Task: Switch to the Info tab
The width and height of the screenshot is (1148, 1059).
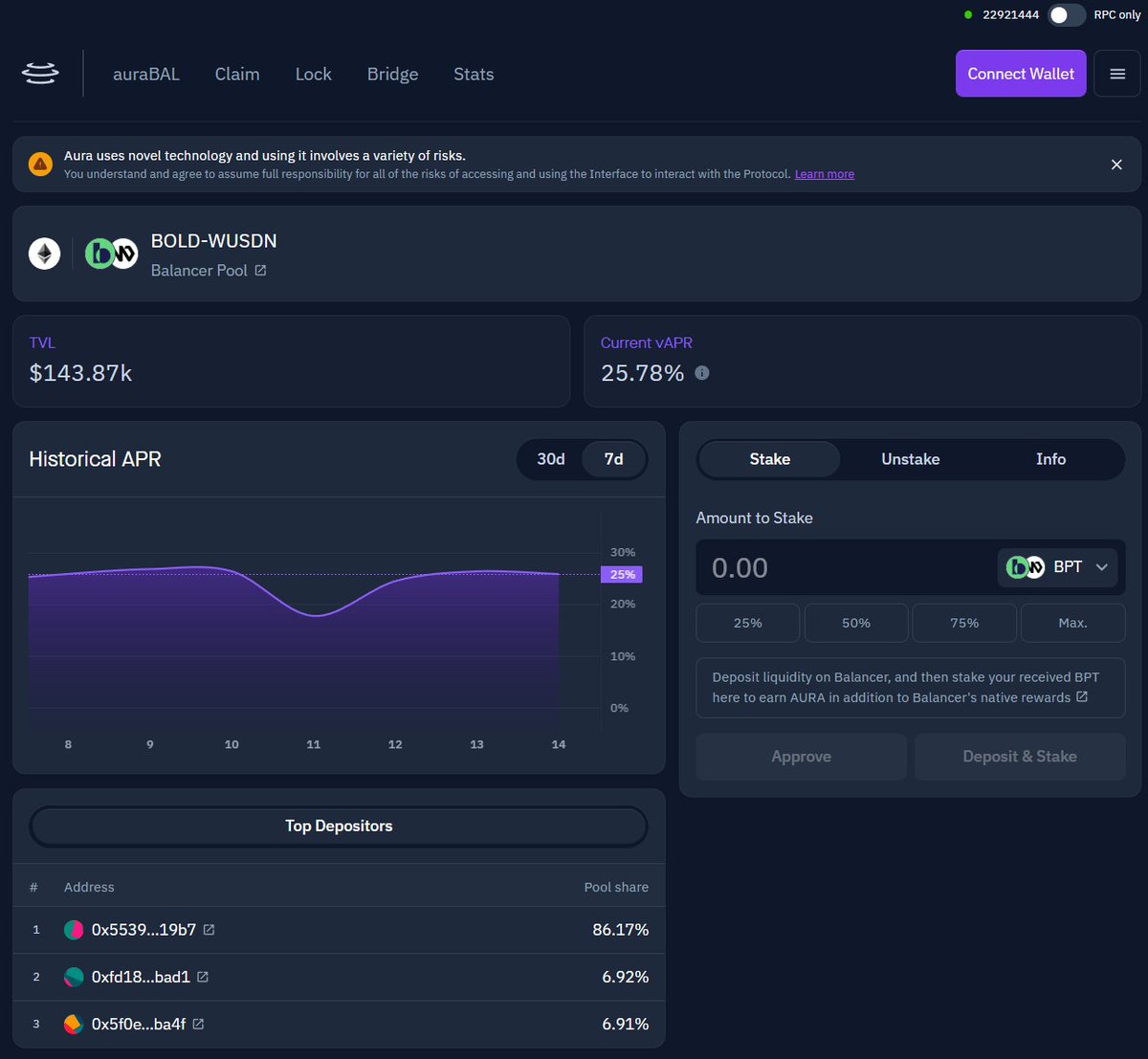Action: tap(1050, 459)
